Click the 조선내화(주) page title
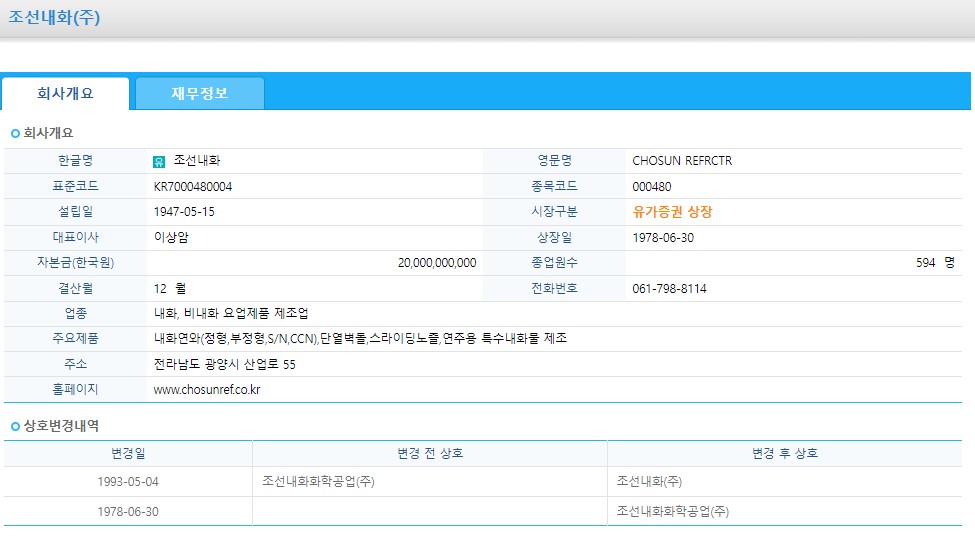This screenshot has height=538, width=975. pyautogui.click(x=54, y=17)
